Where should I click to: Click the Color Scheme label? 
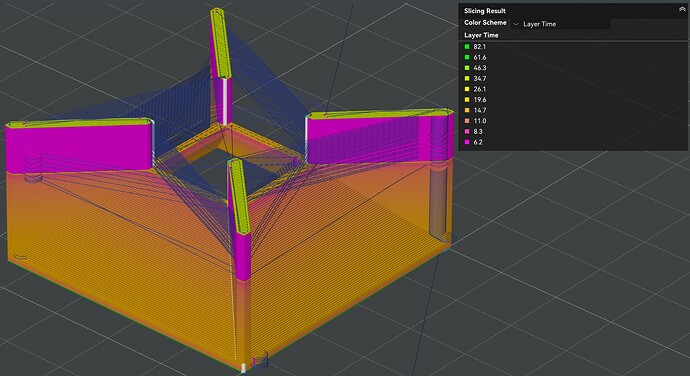(x=485, y=22)
